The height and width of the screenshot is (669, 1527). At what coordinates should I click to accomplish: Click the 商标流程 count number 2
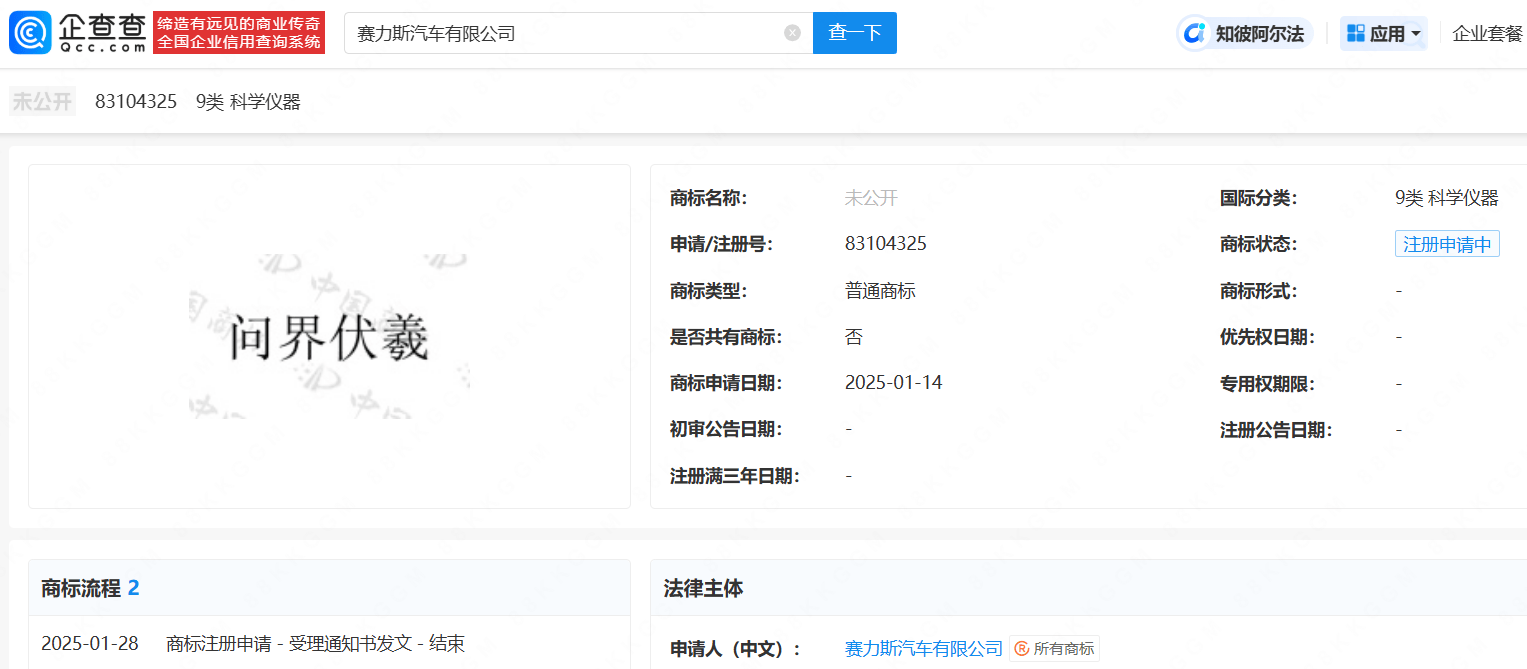coord(134,588)
